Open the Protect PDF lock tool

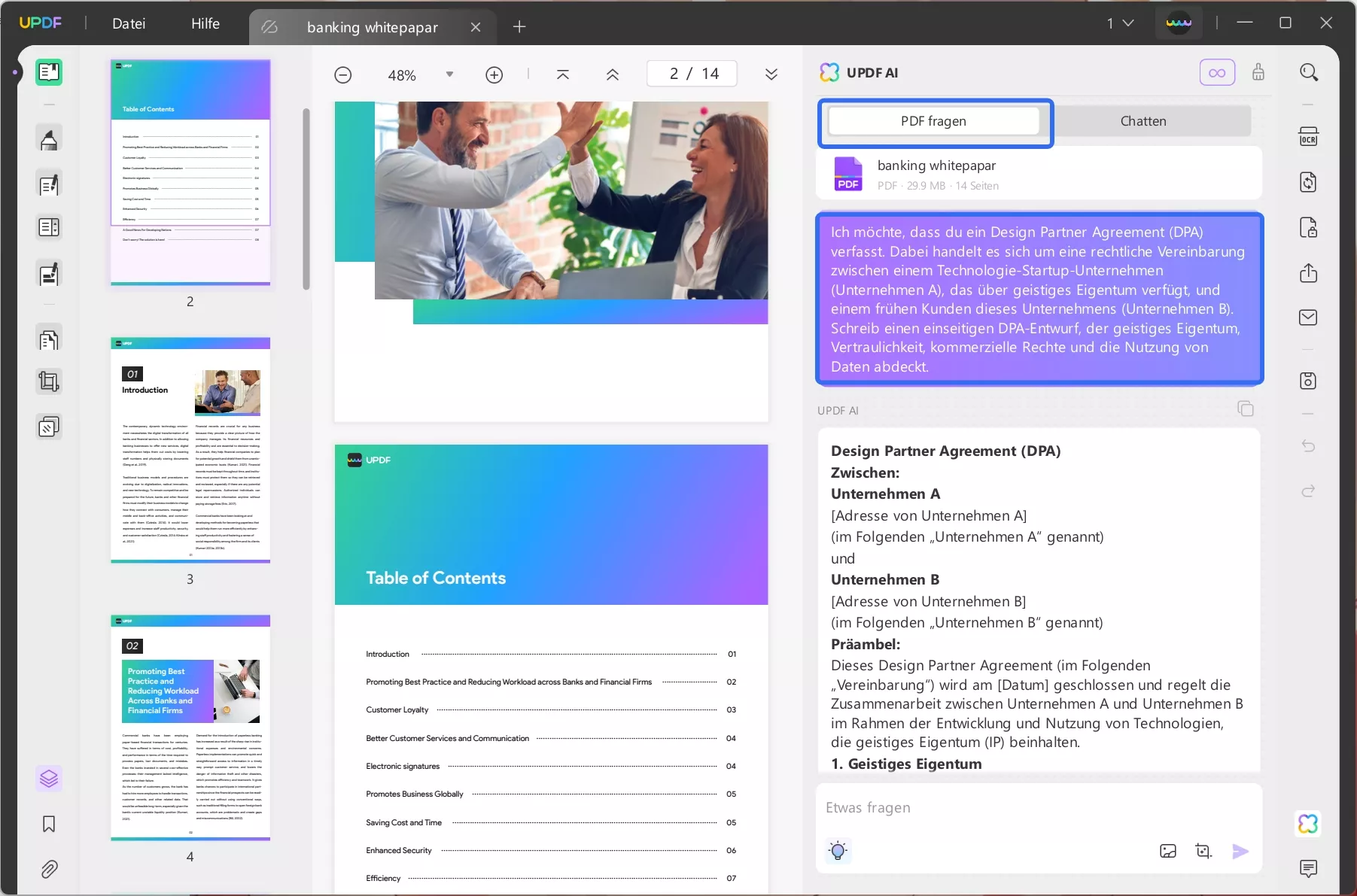[x=1309, y=227]
